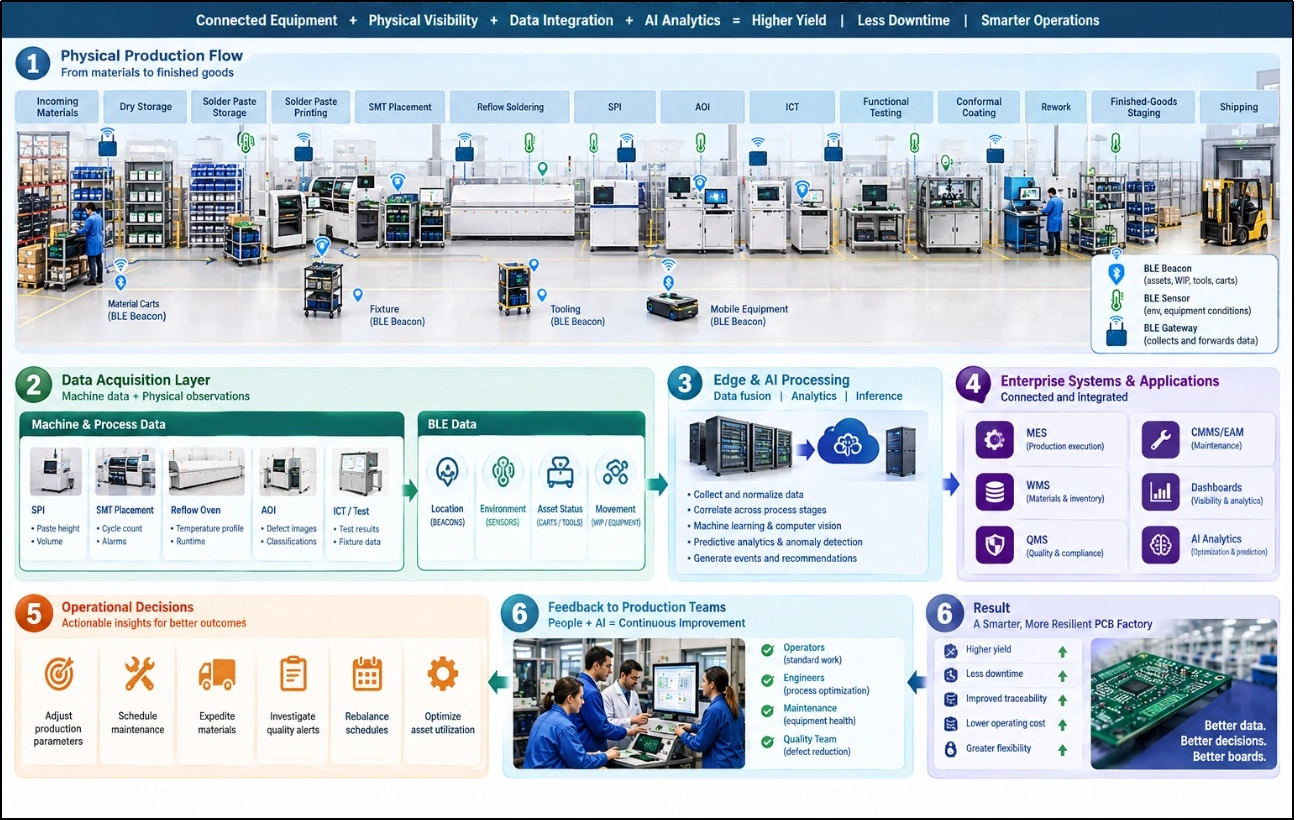
Task: Click the 'Mobile Equipment (BLE Beacon)' label
Action: pyautogui.click(x=749, y=316)
